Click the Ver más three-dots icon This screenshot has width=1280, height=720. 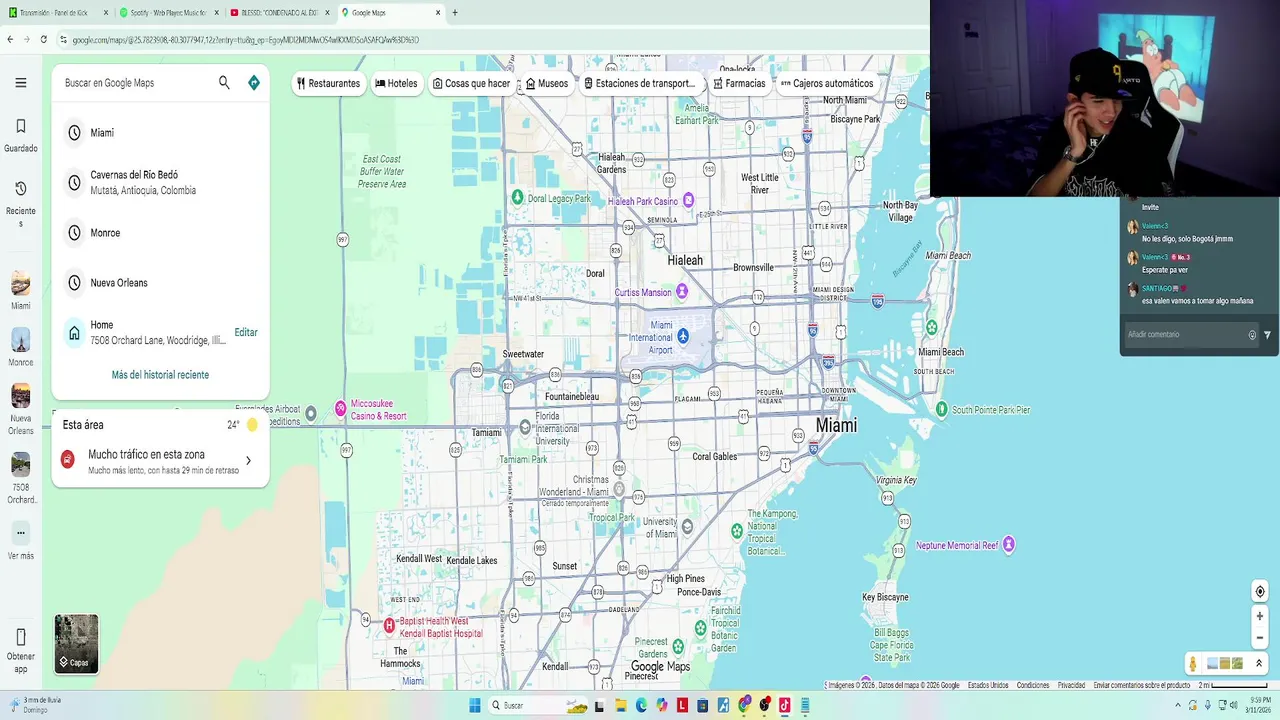[21, 533]
